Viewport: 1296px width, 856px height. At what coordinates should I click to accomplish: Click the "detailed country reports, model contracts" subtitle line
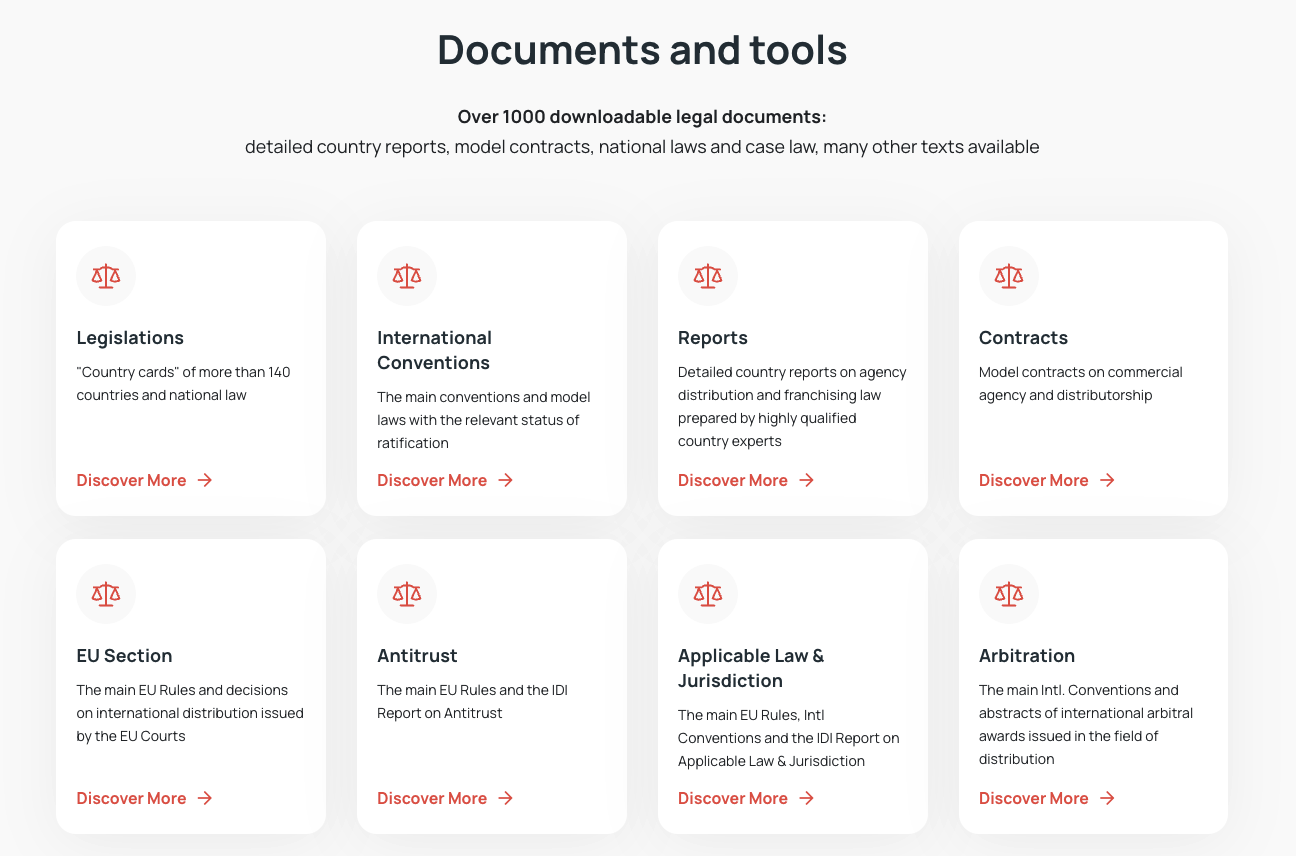642,147
